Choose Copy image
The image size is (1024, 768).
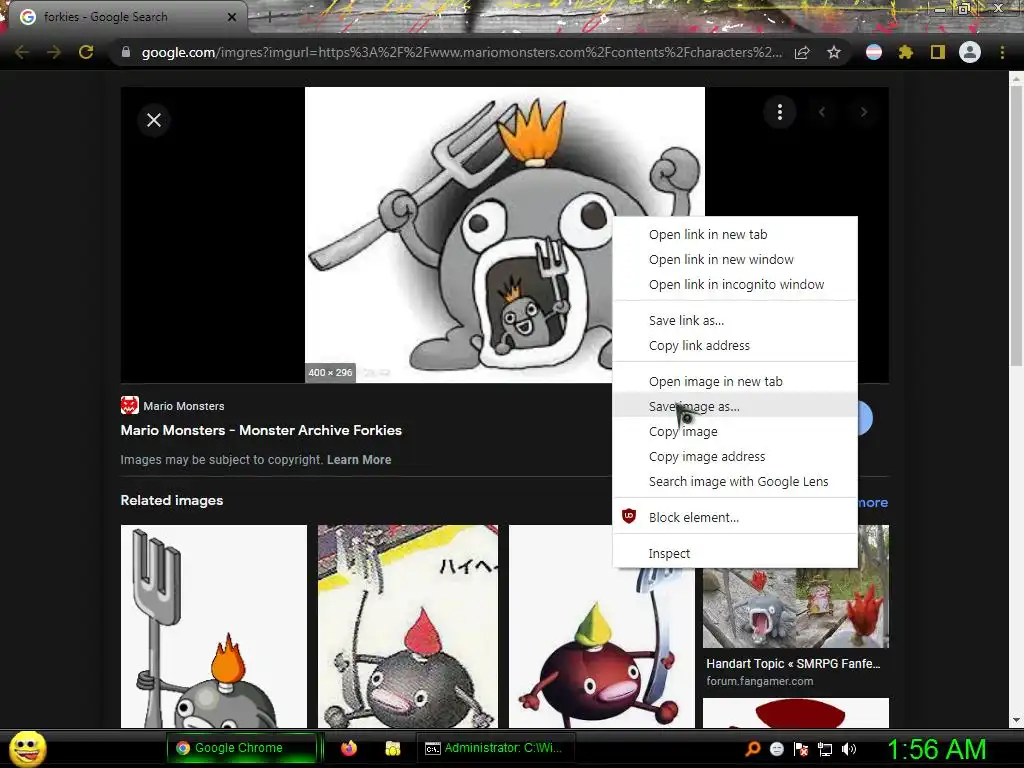pyautogui.click(x=735, y=432)
